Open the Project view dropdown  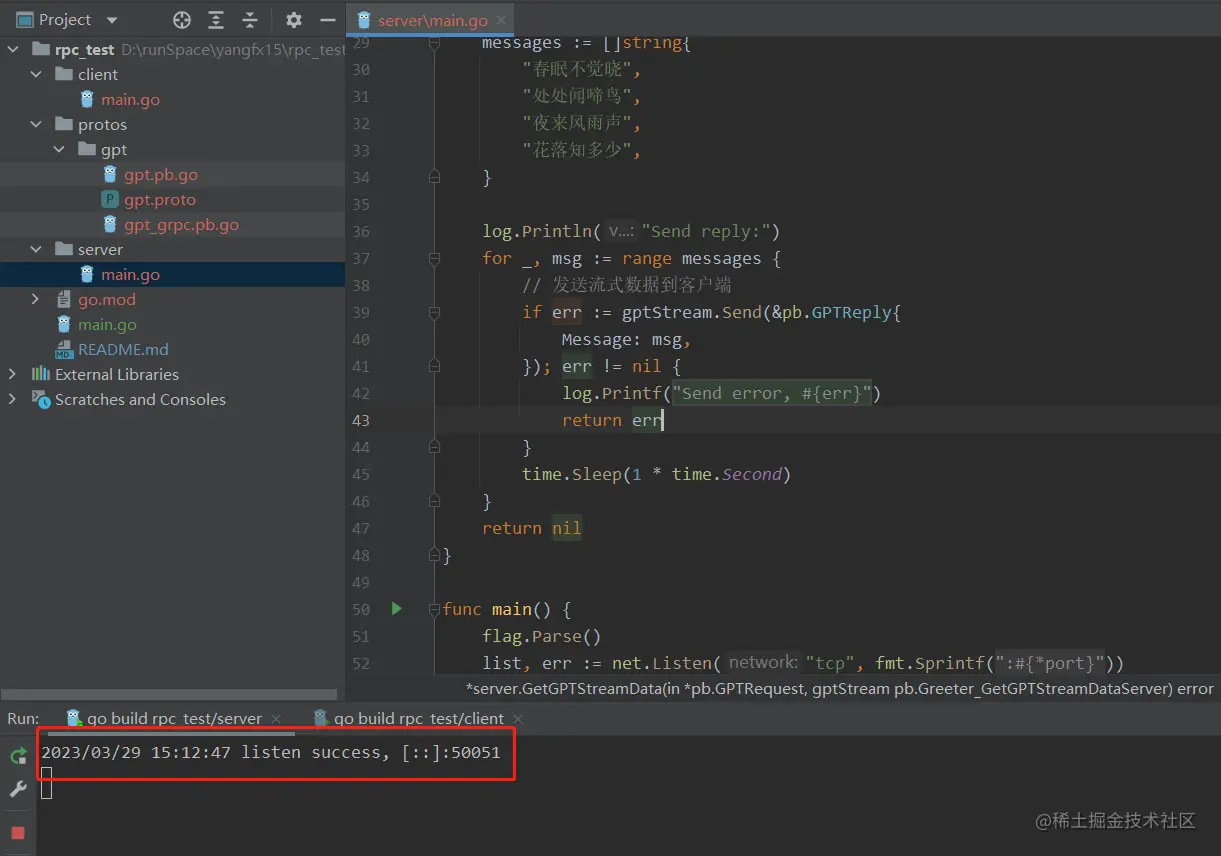click(111, 20)
